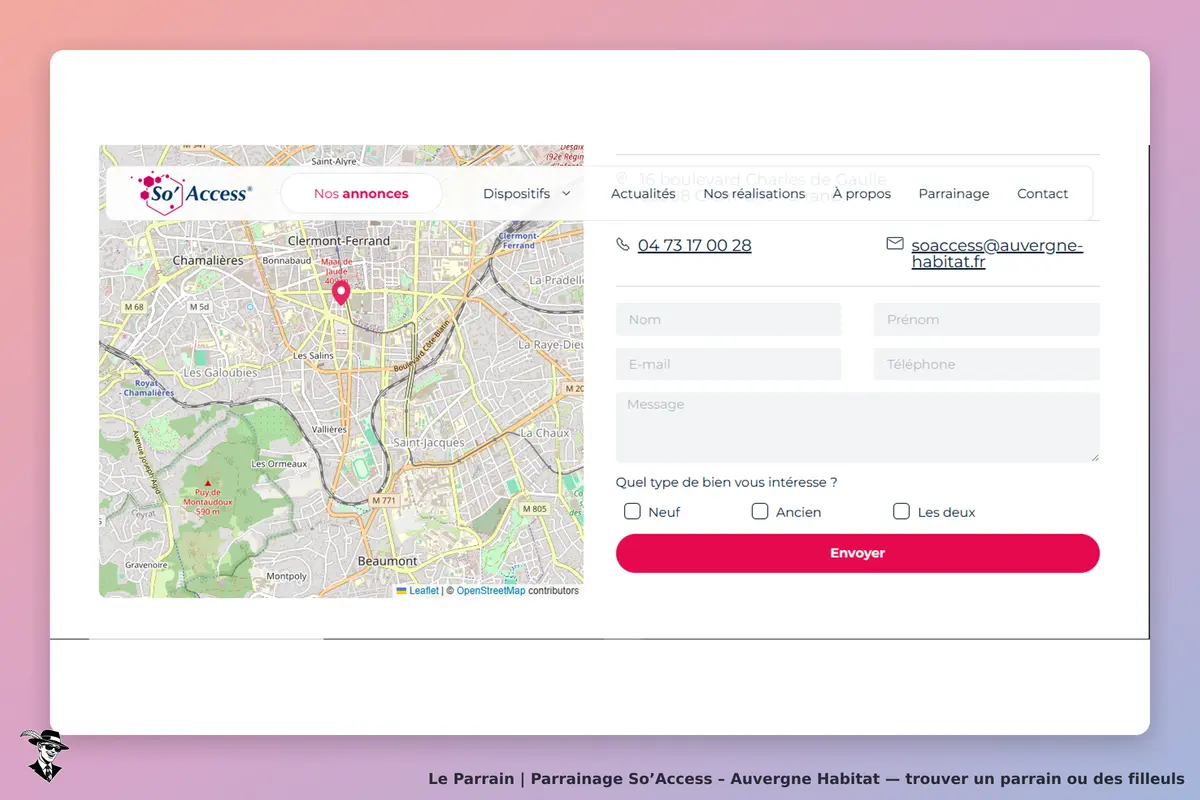The height and width of the screenshot is (800, 1200).
Task: Tick the Les deux checkbox
Action: [x=901, y=511]
